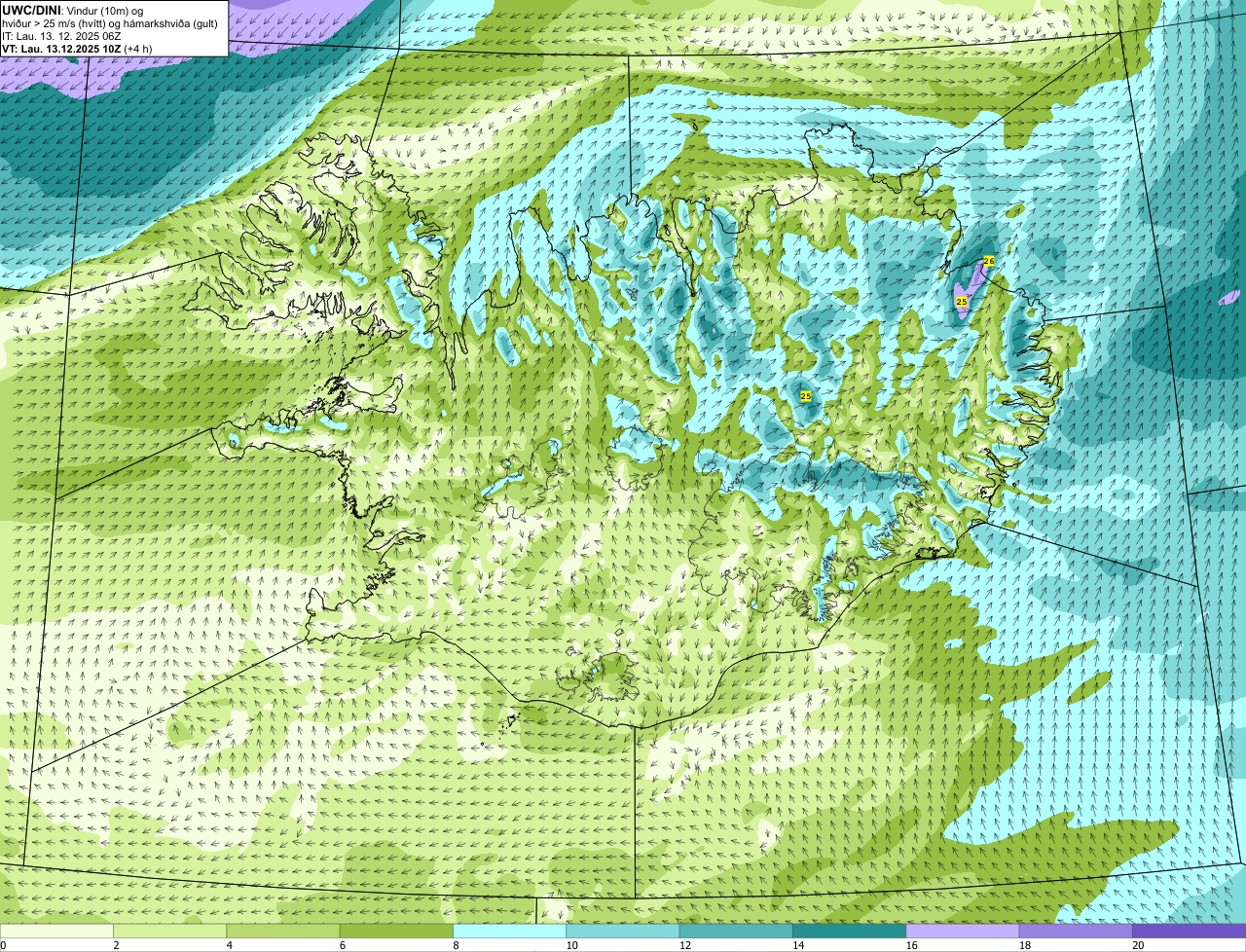Screen dimensions: 1246x952
Task: Click the "IT: Lau. 13. 12. 2025 06Z" line
Action: (x=61, y=35)
